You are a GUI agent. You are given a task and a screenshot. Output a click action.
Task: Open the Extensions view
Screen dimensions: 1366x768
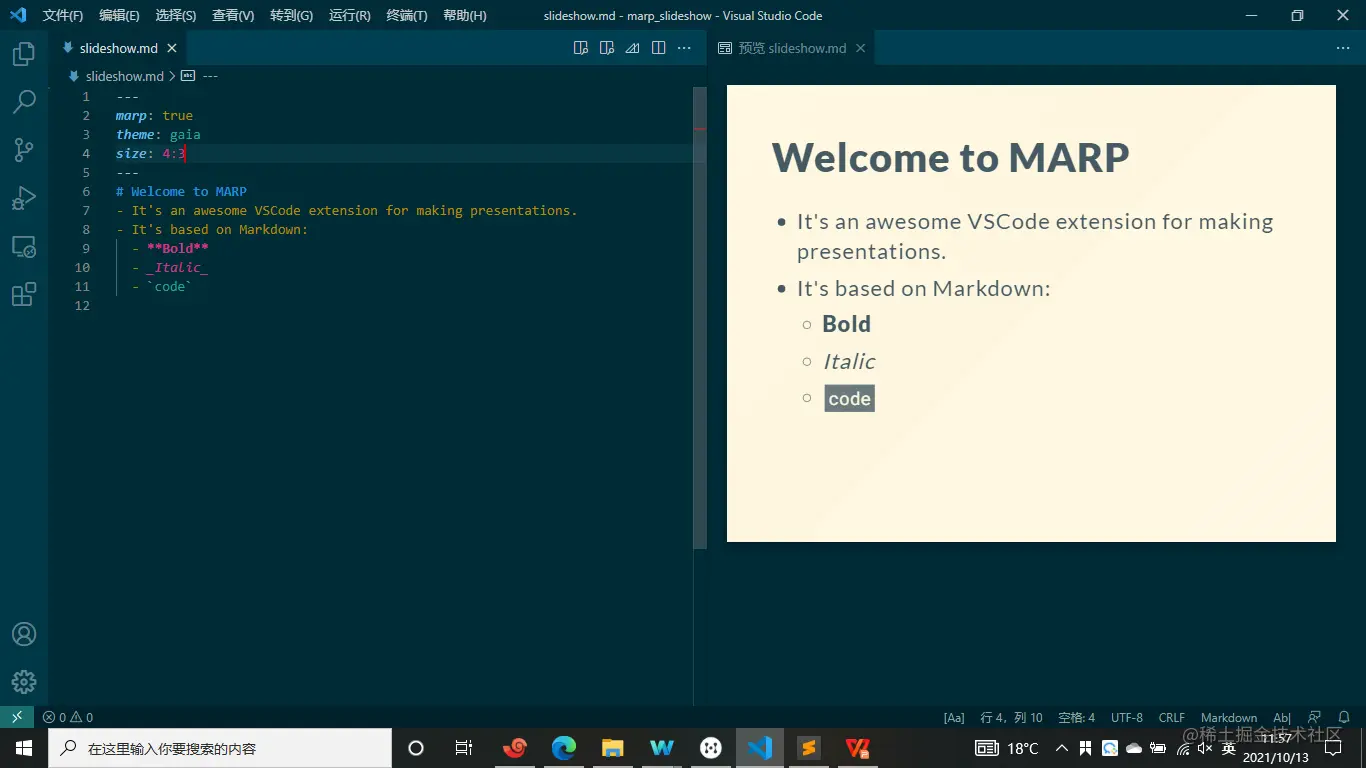[x=24, y=294]
